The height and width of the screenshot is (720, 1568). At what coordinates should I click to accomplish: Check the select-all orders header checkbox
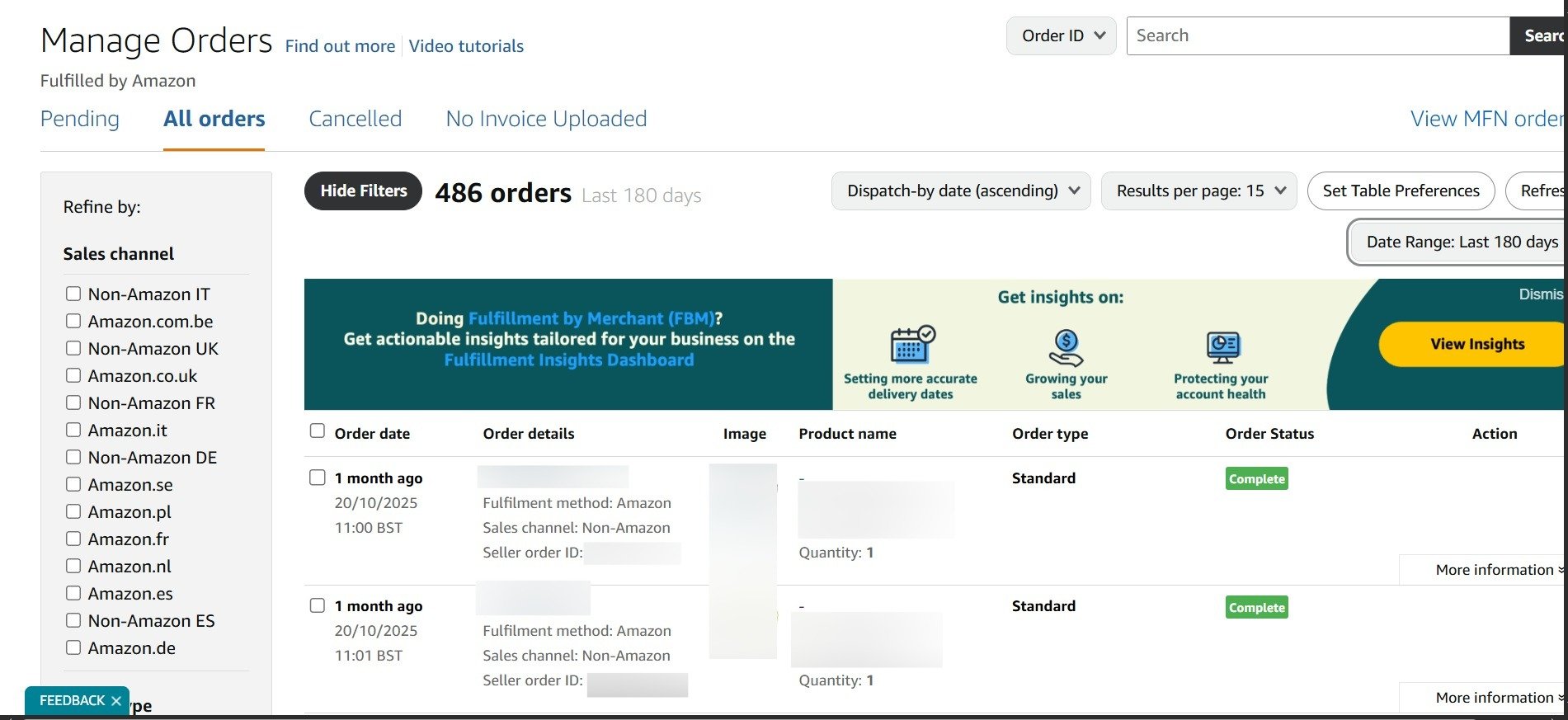pyautogui.click(x=318, y=431)
